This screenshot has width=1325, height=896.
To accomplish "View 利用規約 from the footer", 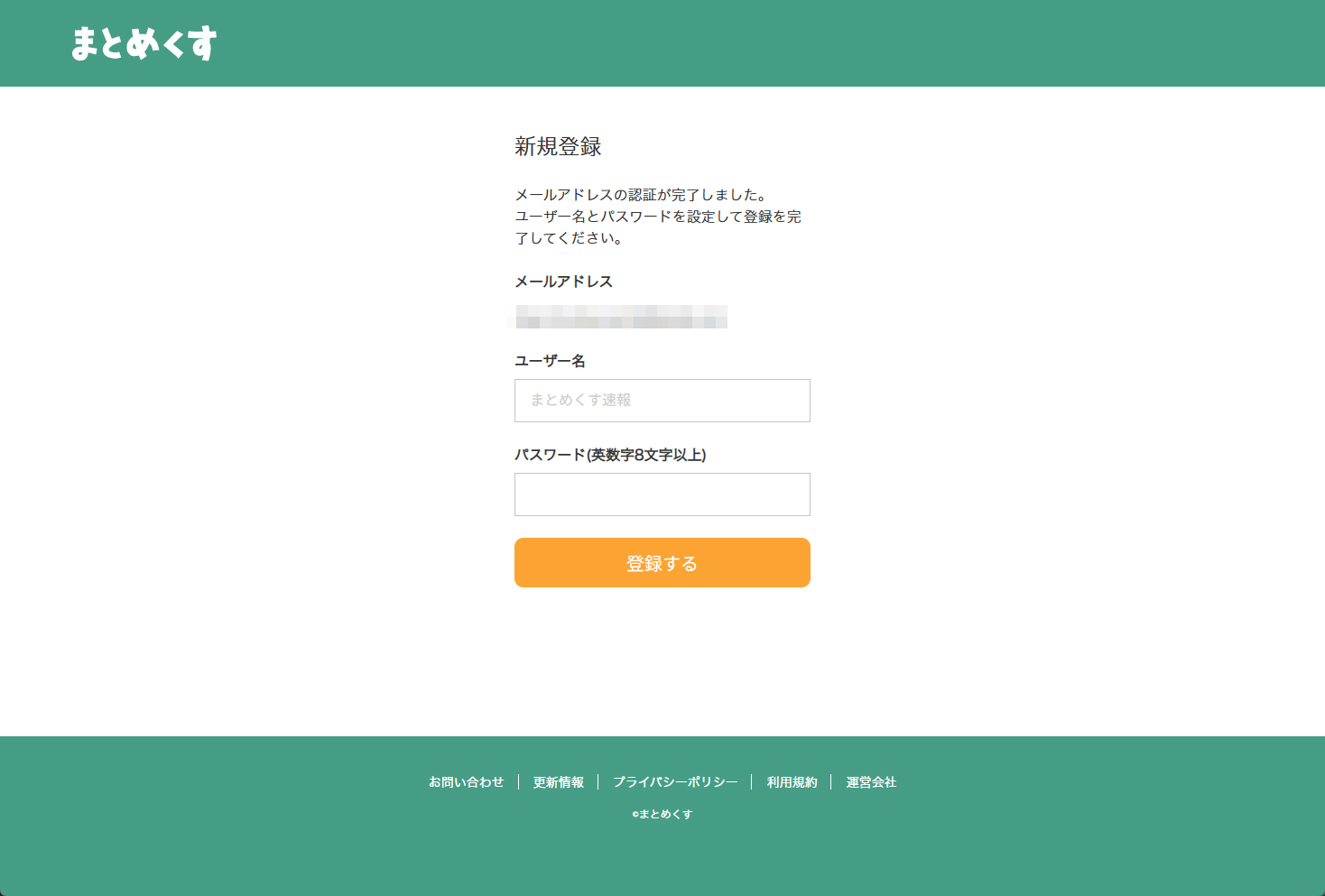I will (x=792, y=782).
